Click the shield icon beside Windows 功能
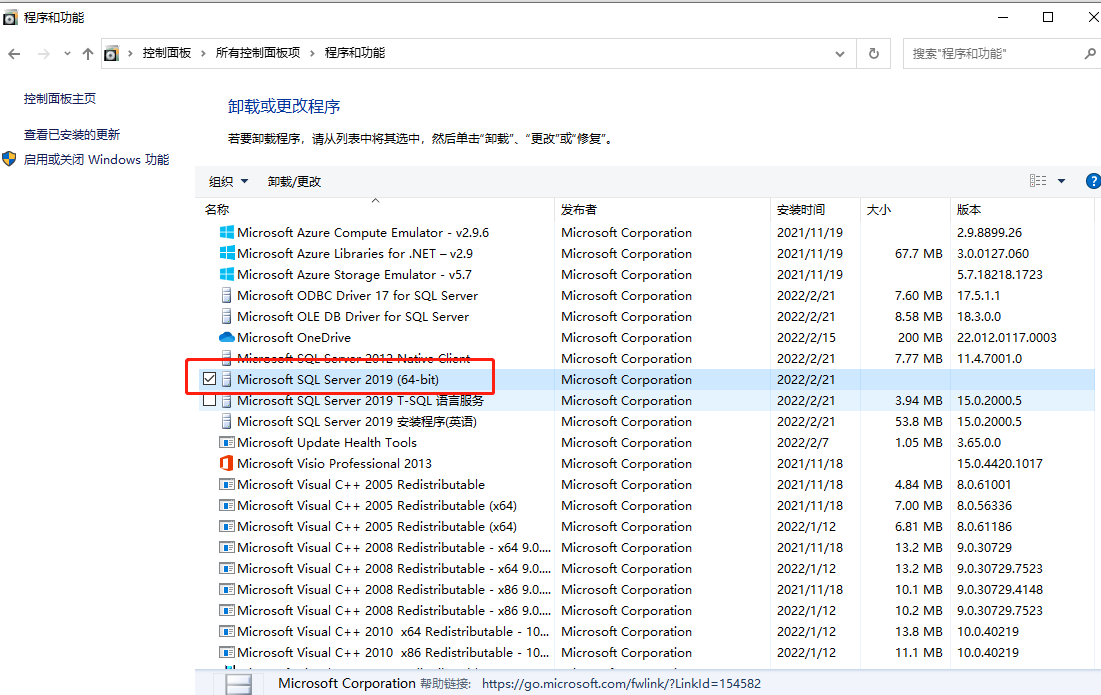The width and height of the screenshot is (1101, 695). [x=9, y=159]
